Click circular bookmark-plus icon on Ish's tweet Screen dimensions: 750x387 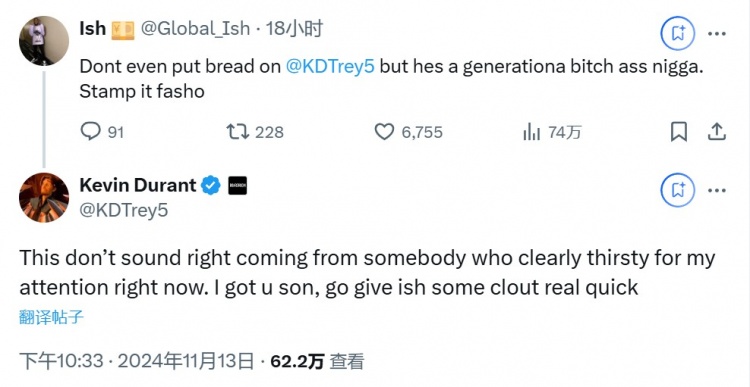(677, 33)
